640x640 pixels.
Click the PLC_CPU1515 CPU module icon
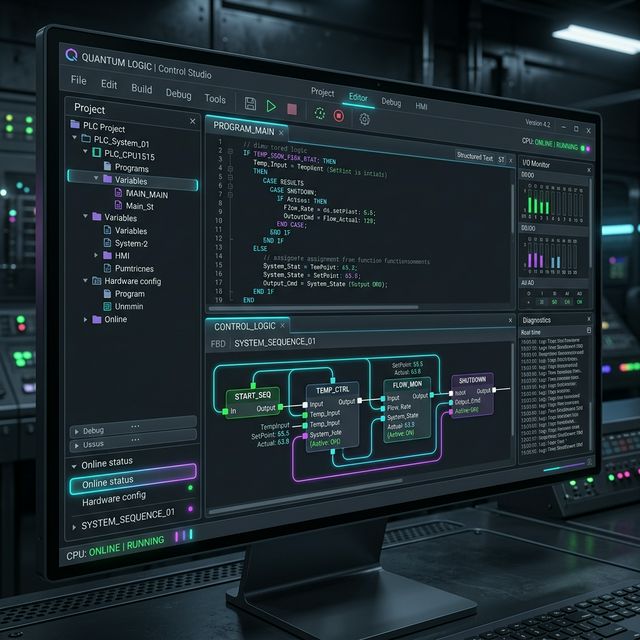coord(97,152)
